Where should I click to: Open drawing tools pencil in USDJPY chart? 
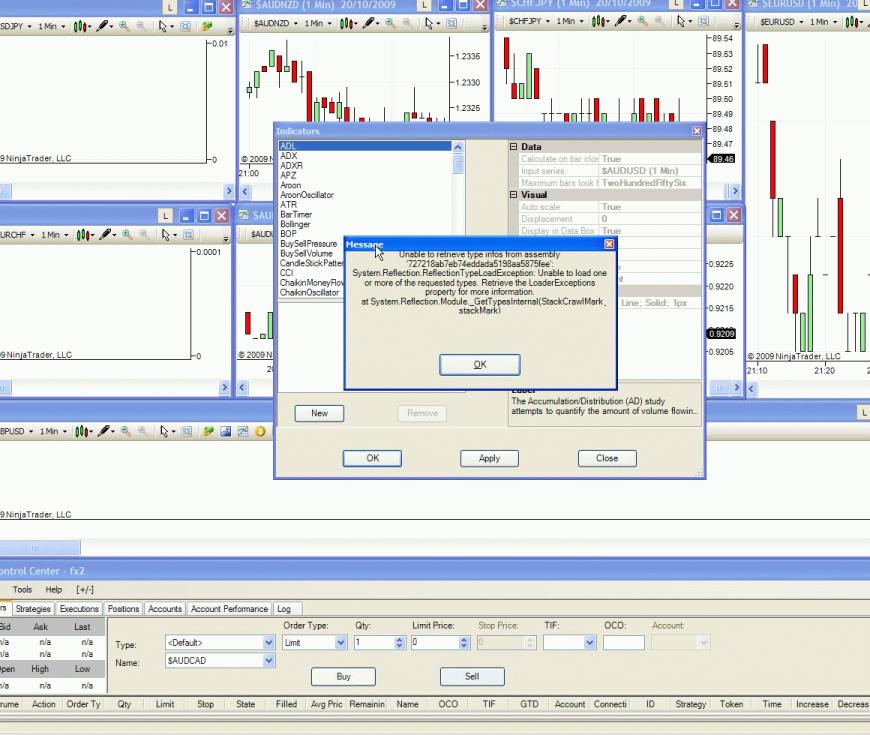(104, 26)
